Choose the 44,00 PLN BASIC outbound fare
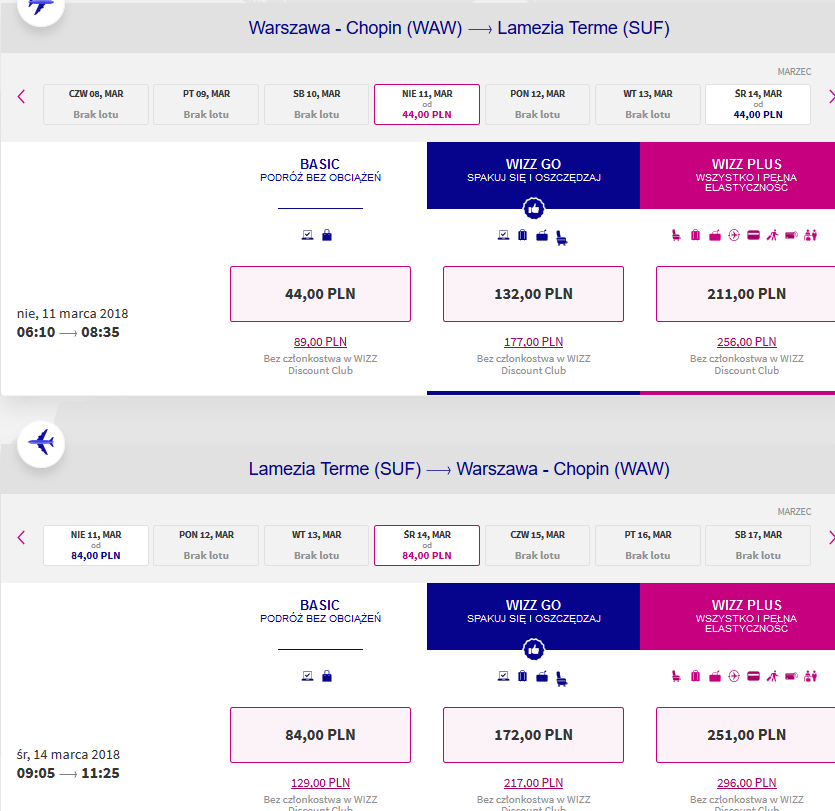This screenshot has height=811, width=835. pos(320,294)
